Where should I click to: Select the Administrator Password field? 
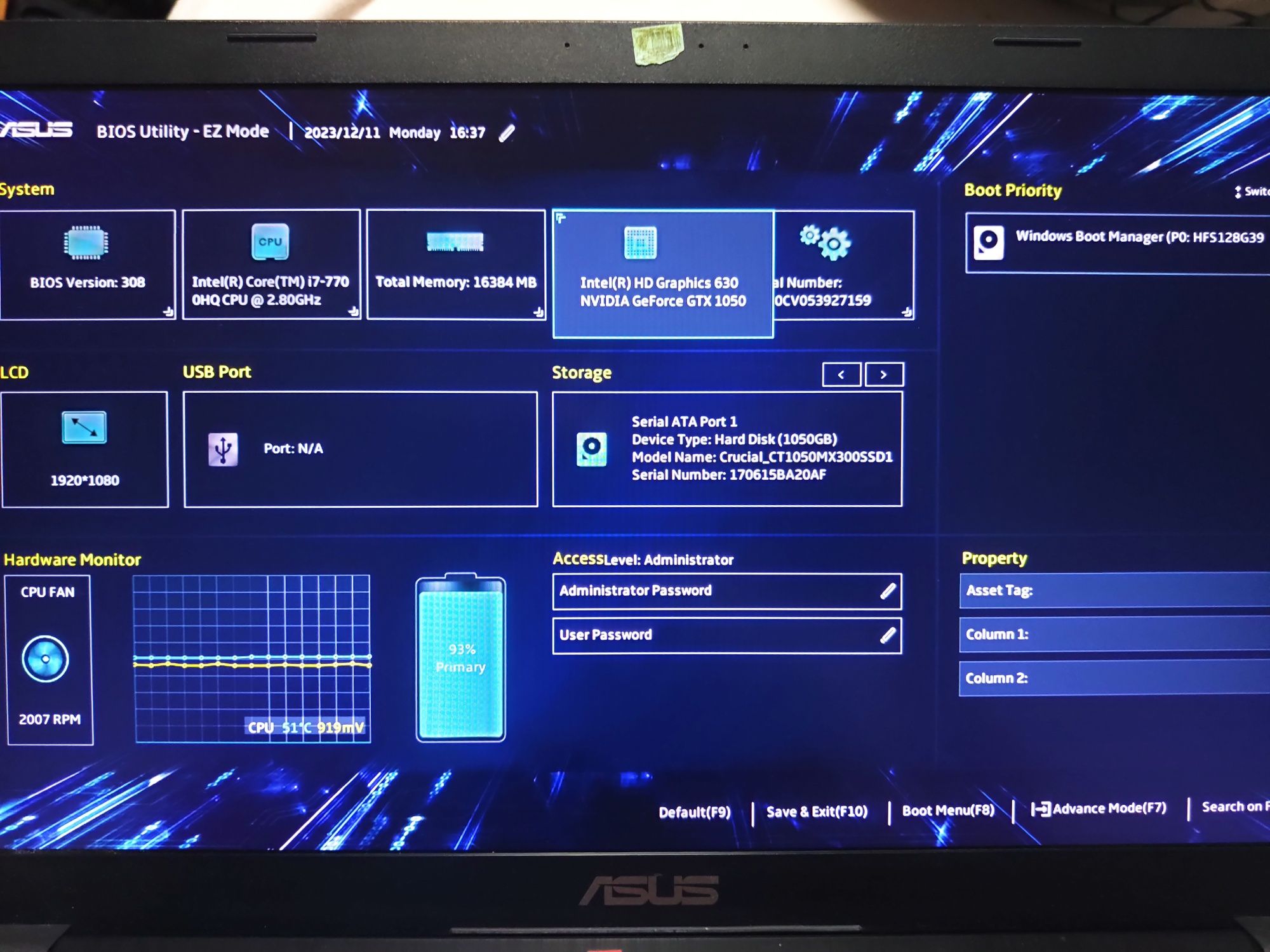pyautogui.click(x=727, y=592)
